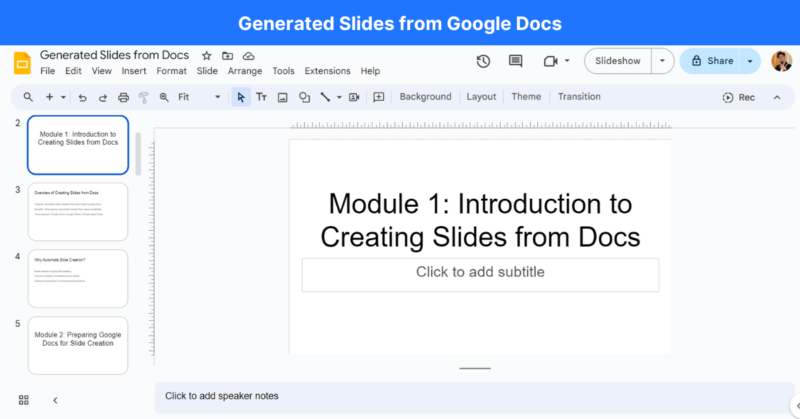This screenshot has width=800, height=419.
Task: Click the Move to folder icon
Action: coord(228,56)
